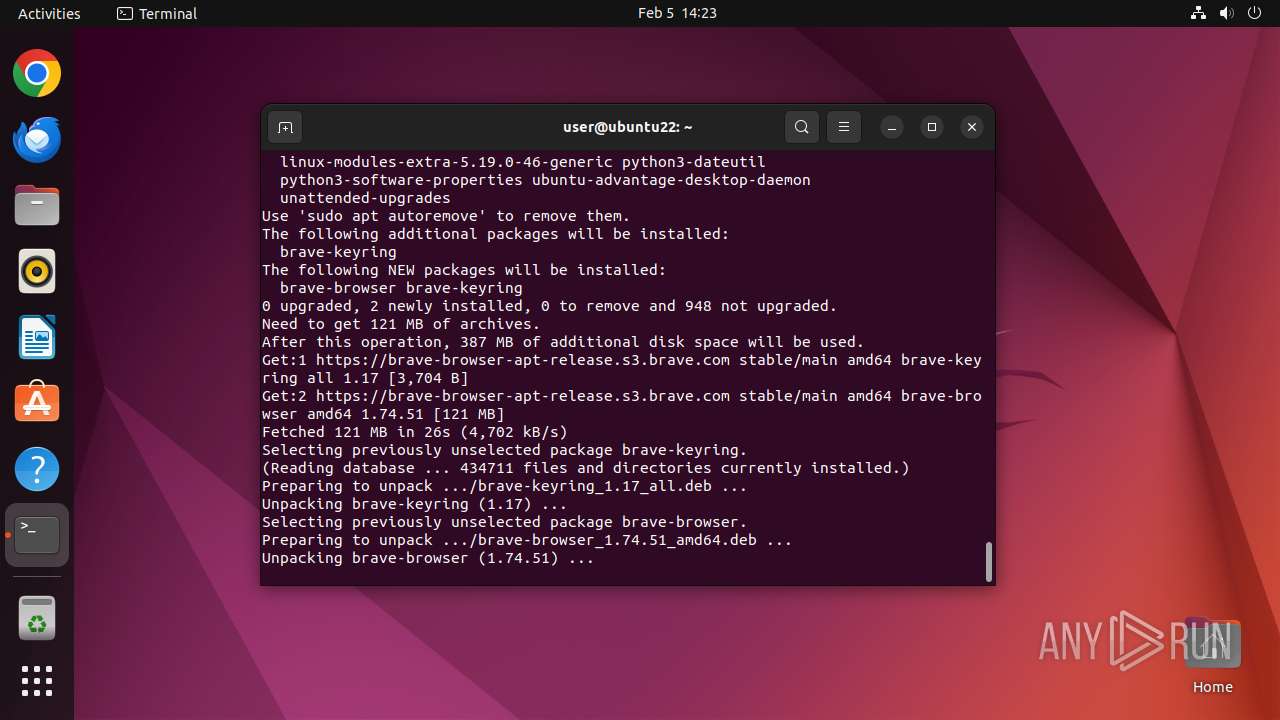Click the network status icon
Screen dimensions: 1280x720
(1199, 13)
